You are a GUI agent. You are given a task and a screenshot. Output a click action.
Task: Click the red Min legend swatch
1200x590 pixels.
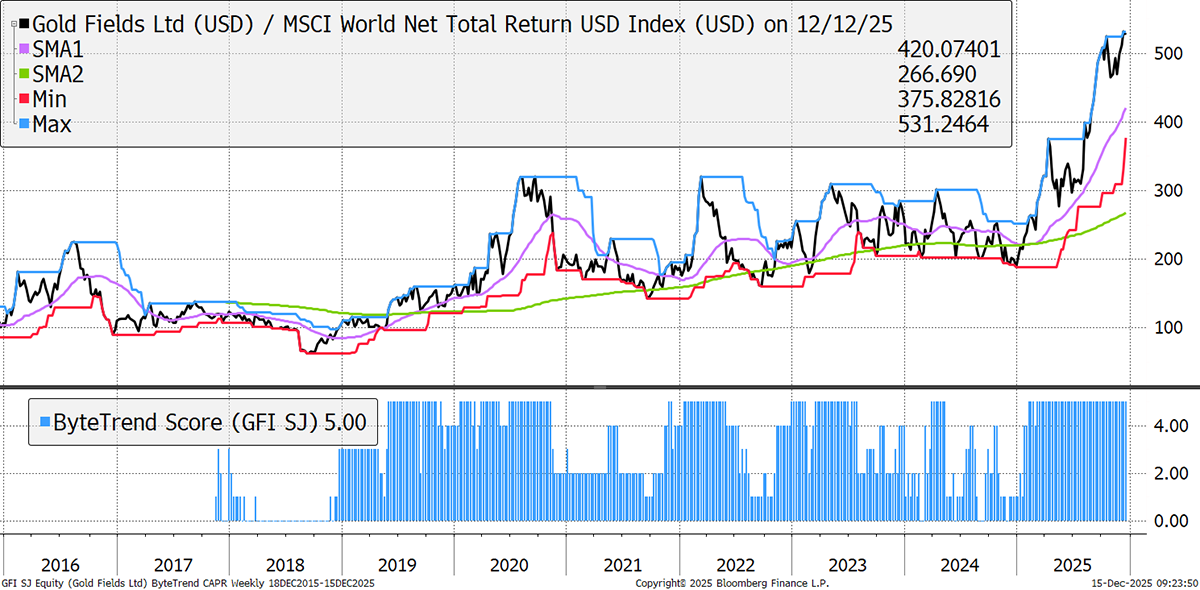click(x=22, y=99)
